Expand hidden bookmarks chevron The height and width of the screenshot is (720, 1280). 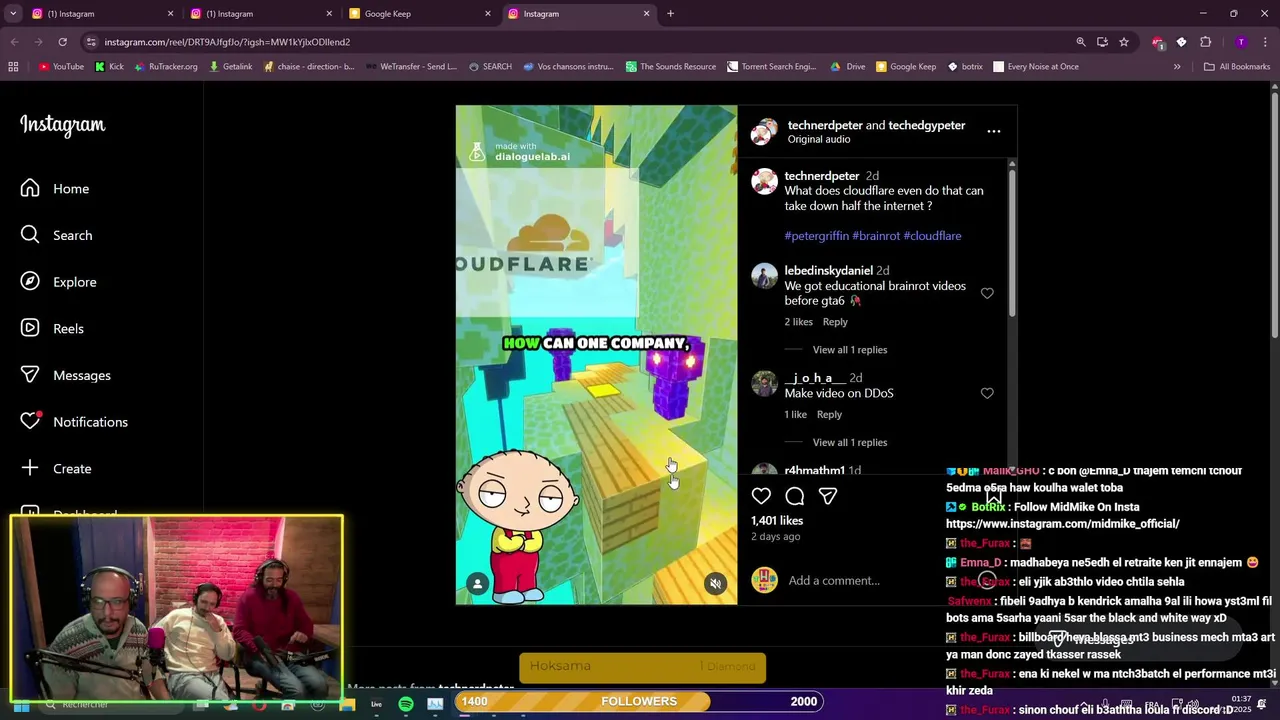click(1177, 67)
